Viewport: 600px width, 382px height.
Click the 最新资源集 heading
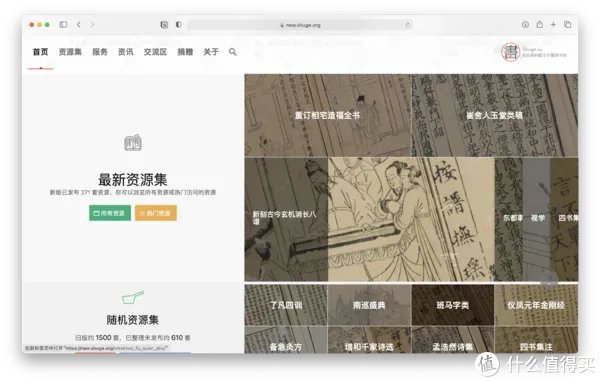point(133,180)
